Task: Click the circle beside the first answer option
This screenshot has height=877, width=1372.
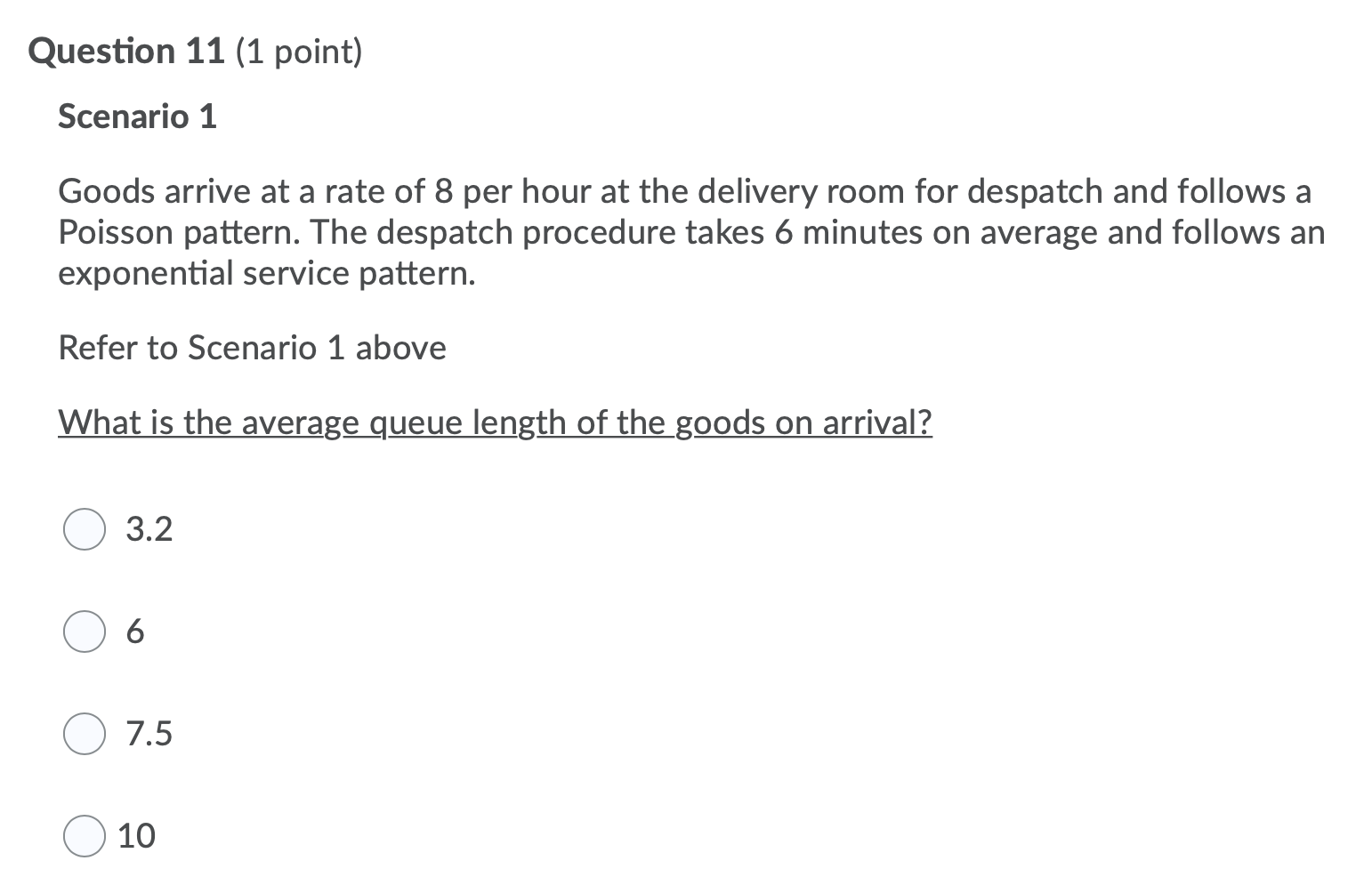Action: (x=84, y=530)
